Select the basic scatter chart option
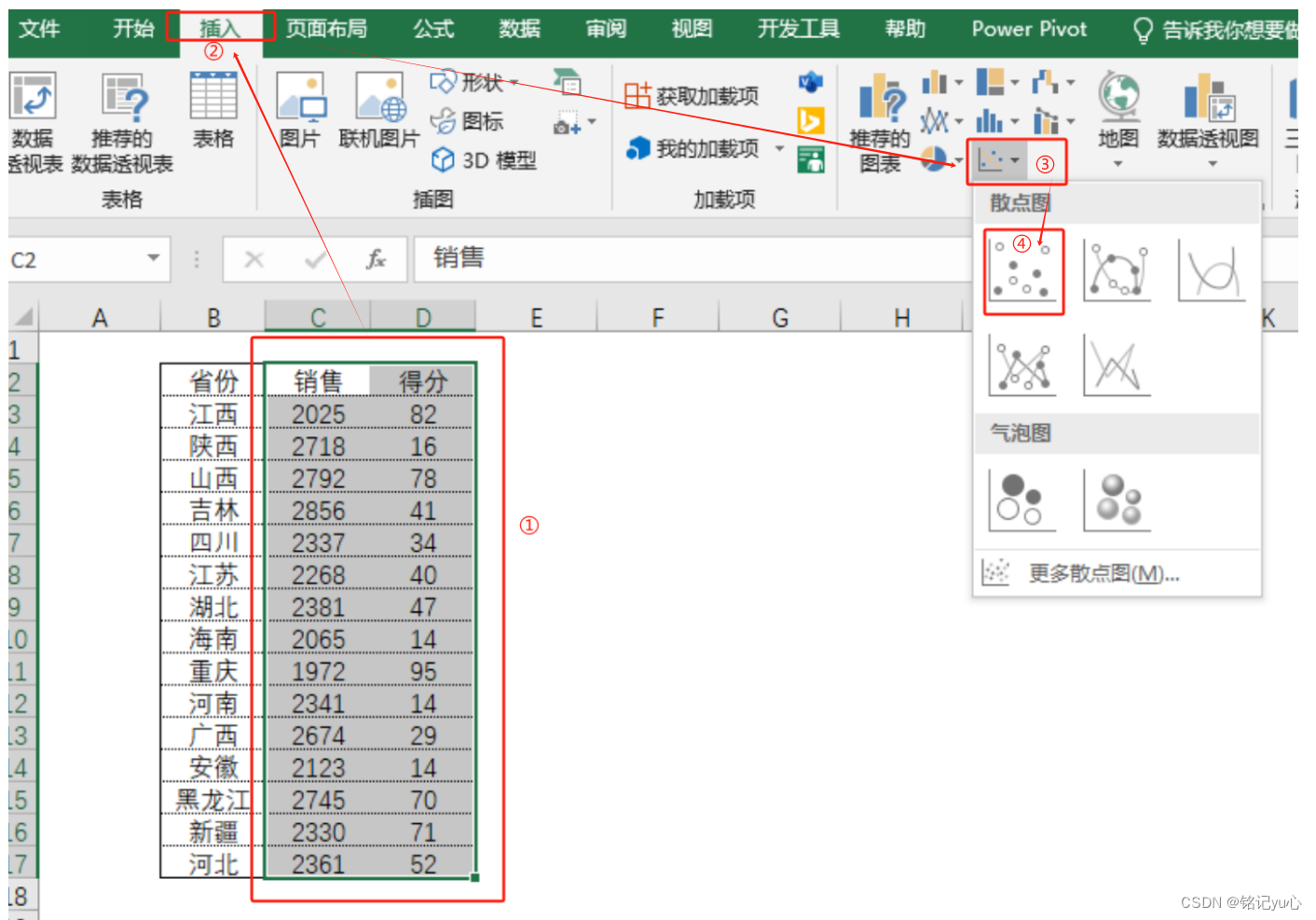The image size is (1316, 920). point(1023,271)
